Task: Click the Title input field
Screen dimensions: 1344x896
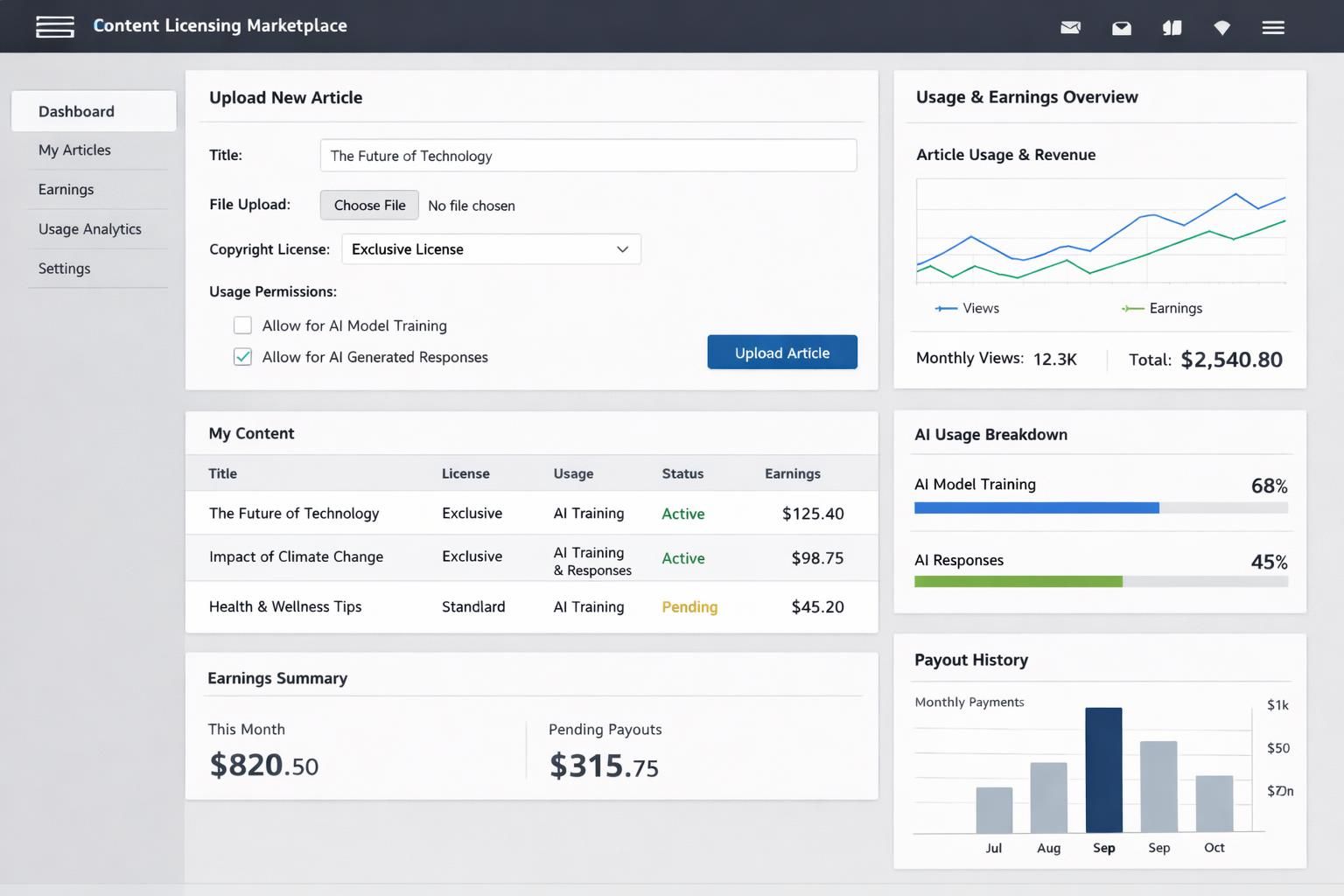Action: (x=588, y=156)
